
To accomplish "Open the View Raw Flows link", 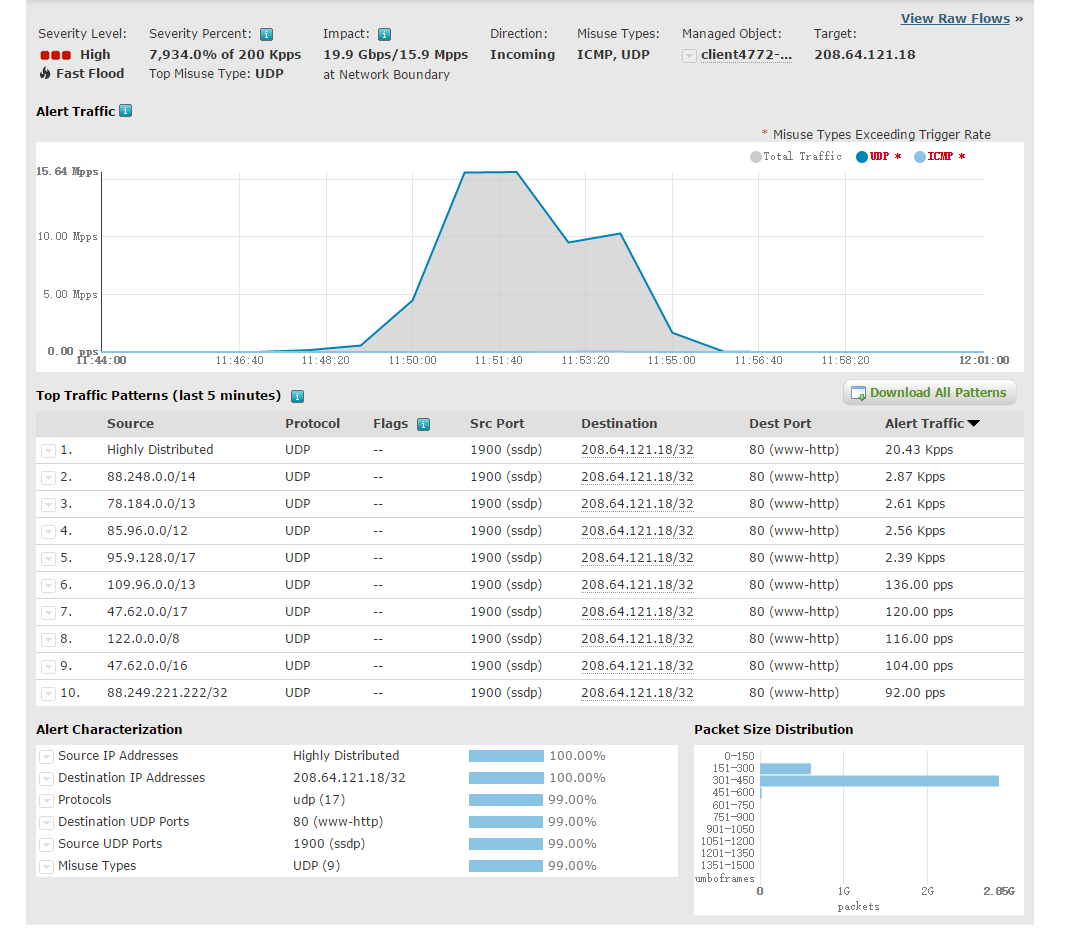I will pyautogui.click(x=955, y=19).
